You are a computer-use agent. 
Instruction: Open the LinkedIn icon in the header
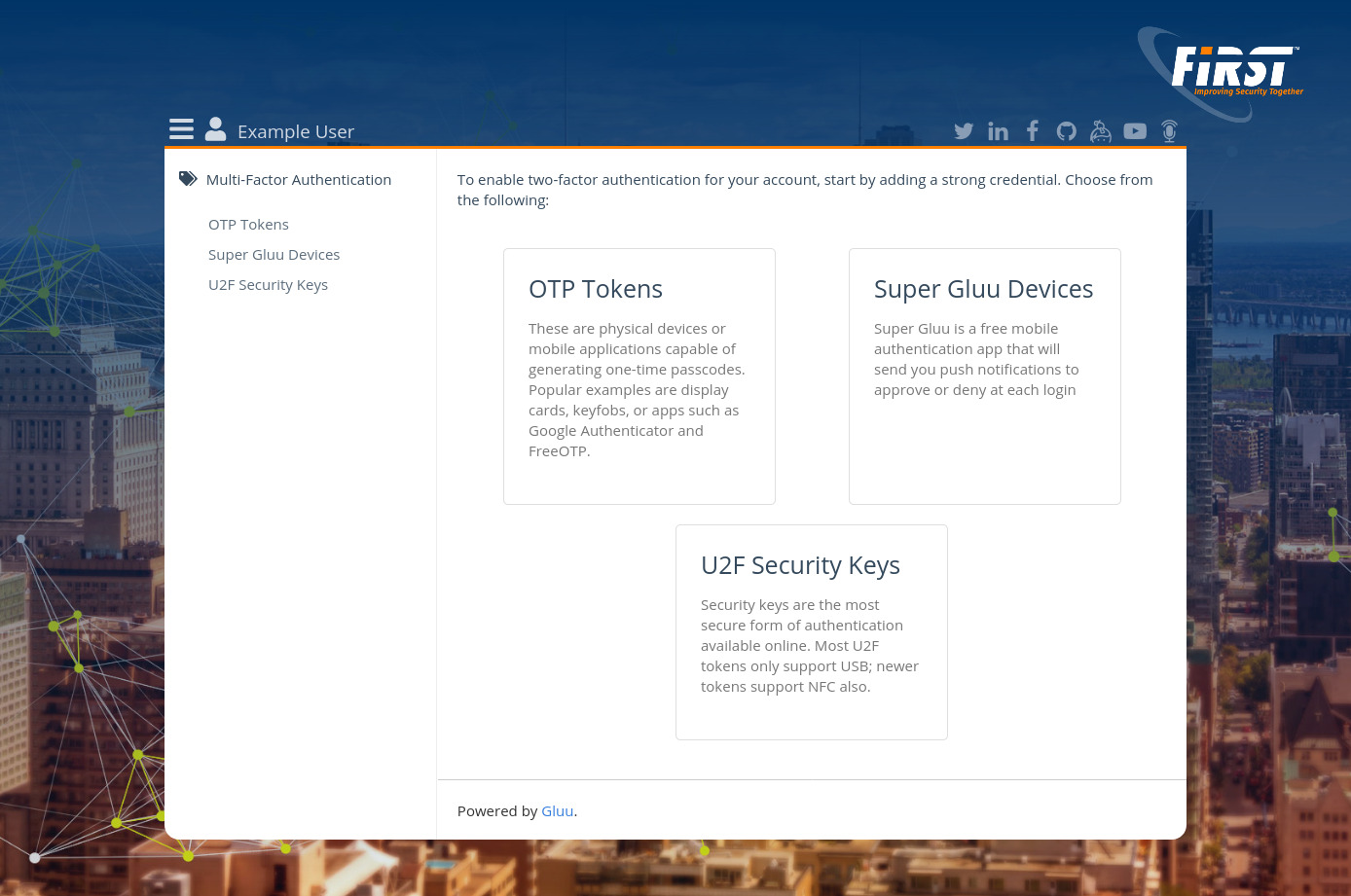point(998,131)
